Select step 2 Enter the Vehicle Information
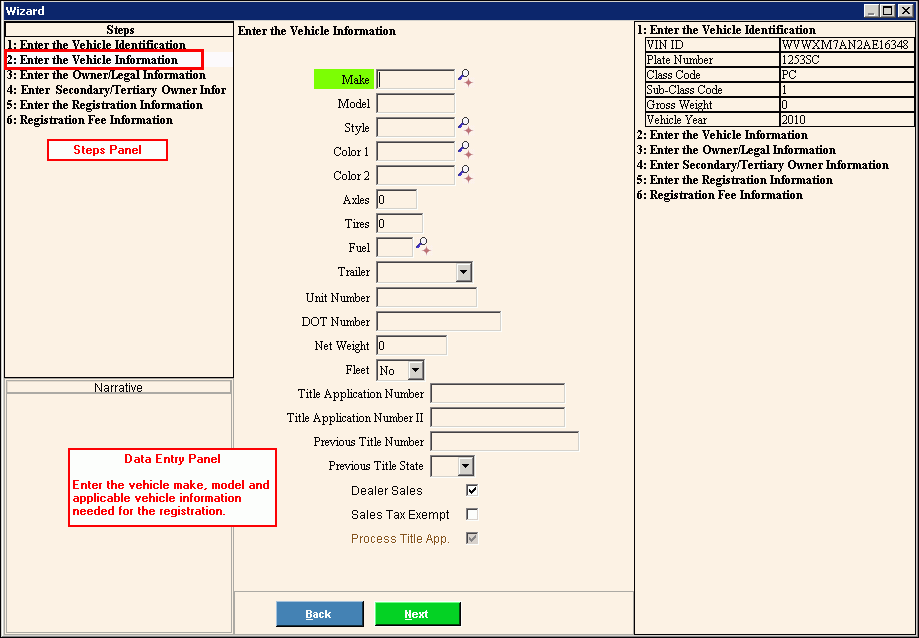The width and height of the screenshot is (919, 638). (92, 60)
